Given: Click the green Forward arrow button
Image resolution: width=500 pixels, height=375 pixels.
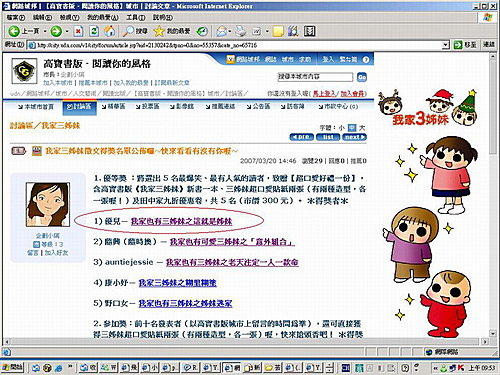Looking at the screenshot, I should (x=56, y=31).
